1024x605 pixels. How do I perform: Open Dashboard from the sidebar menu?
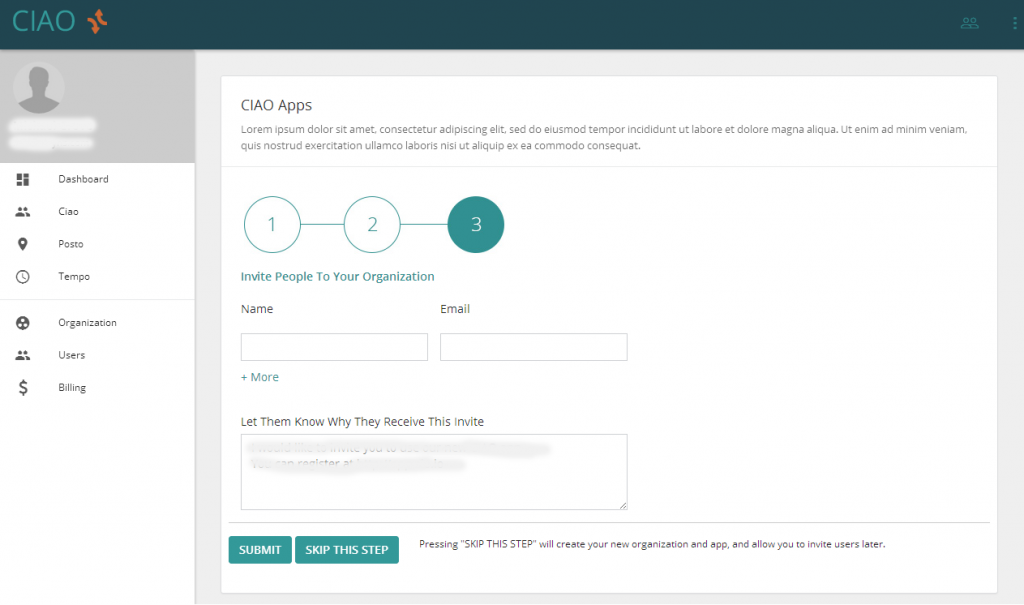[83, 179]
